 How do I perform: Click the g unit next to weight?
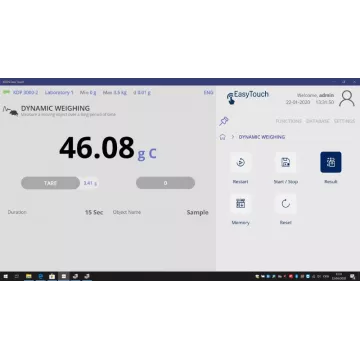(x=141, y=153)
